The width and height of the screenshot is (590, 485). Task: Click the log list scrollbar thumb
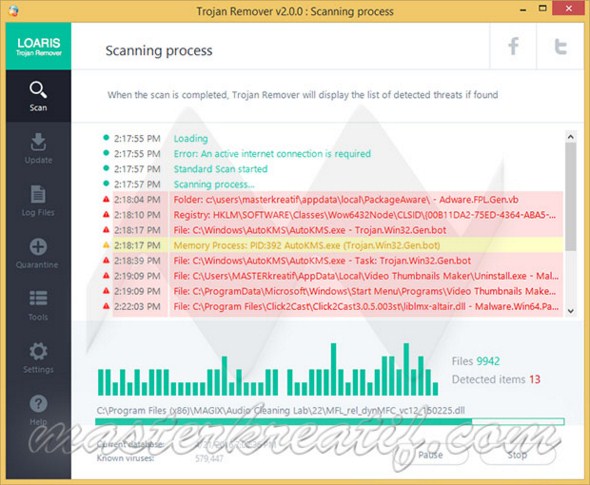click(570, 196)
